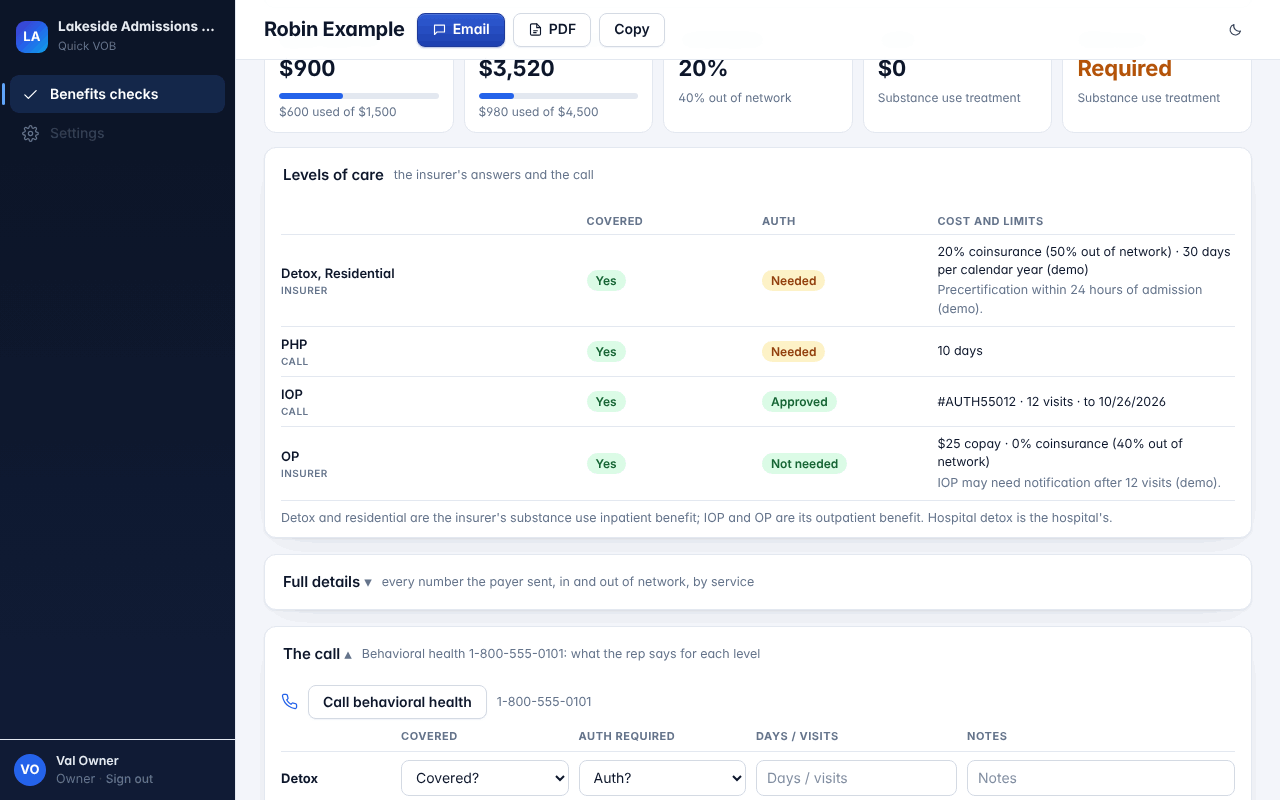Click the Settings gear icon in sidebar
1280x800 pixels.
[x=31, y=133]
